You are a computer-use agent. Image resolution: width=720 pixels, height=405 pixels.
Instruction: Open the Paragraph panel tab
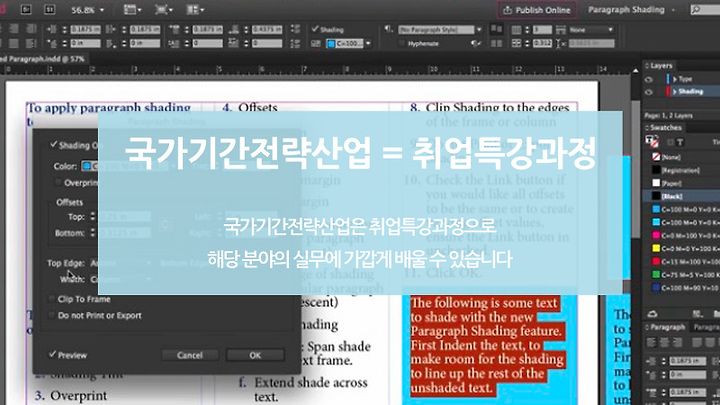pos(667,327)
